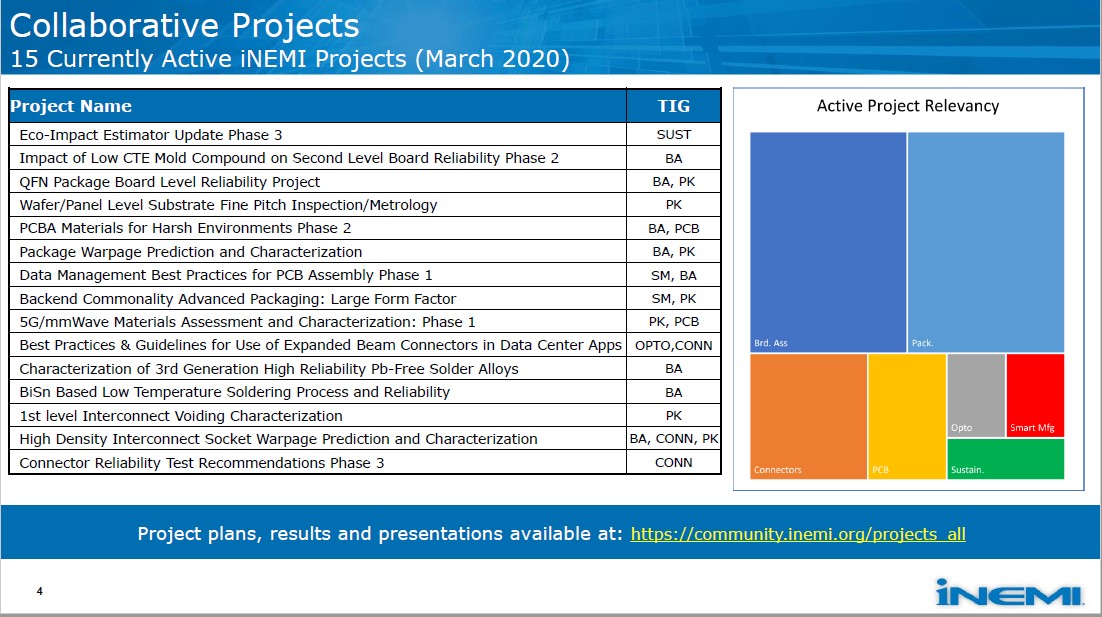Select the Impact of Low CTE Mold Compound row

tap(365, 158)
